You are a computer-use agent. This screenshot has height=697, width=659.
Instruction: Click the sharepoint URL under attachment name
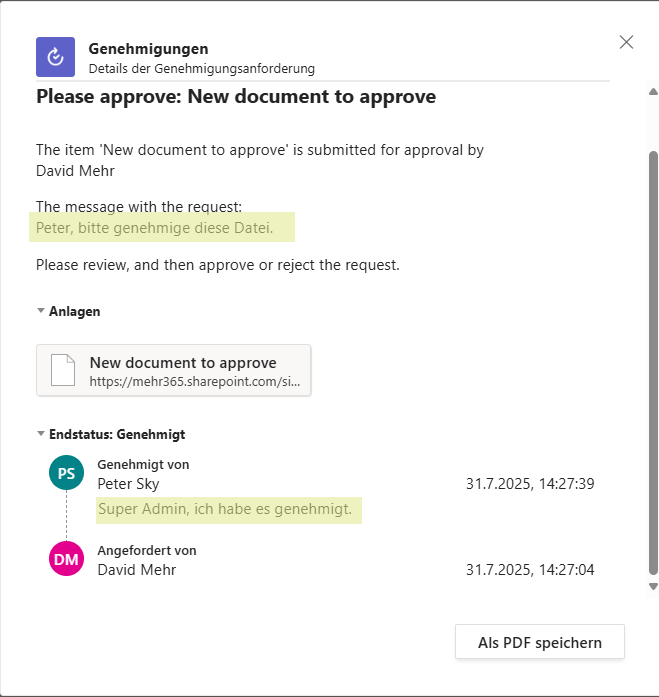[195, 381]
